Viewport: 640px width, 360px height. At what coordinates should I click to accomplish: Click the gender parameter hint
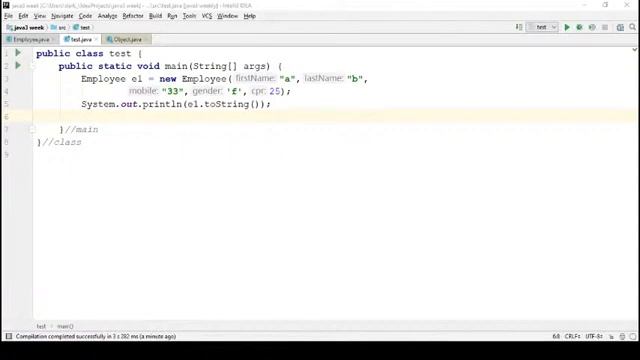[x=208, y=91]
